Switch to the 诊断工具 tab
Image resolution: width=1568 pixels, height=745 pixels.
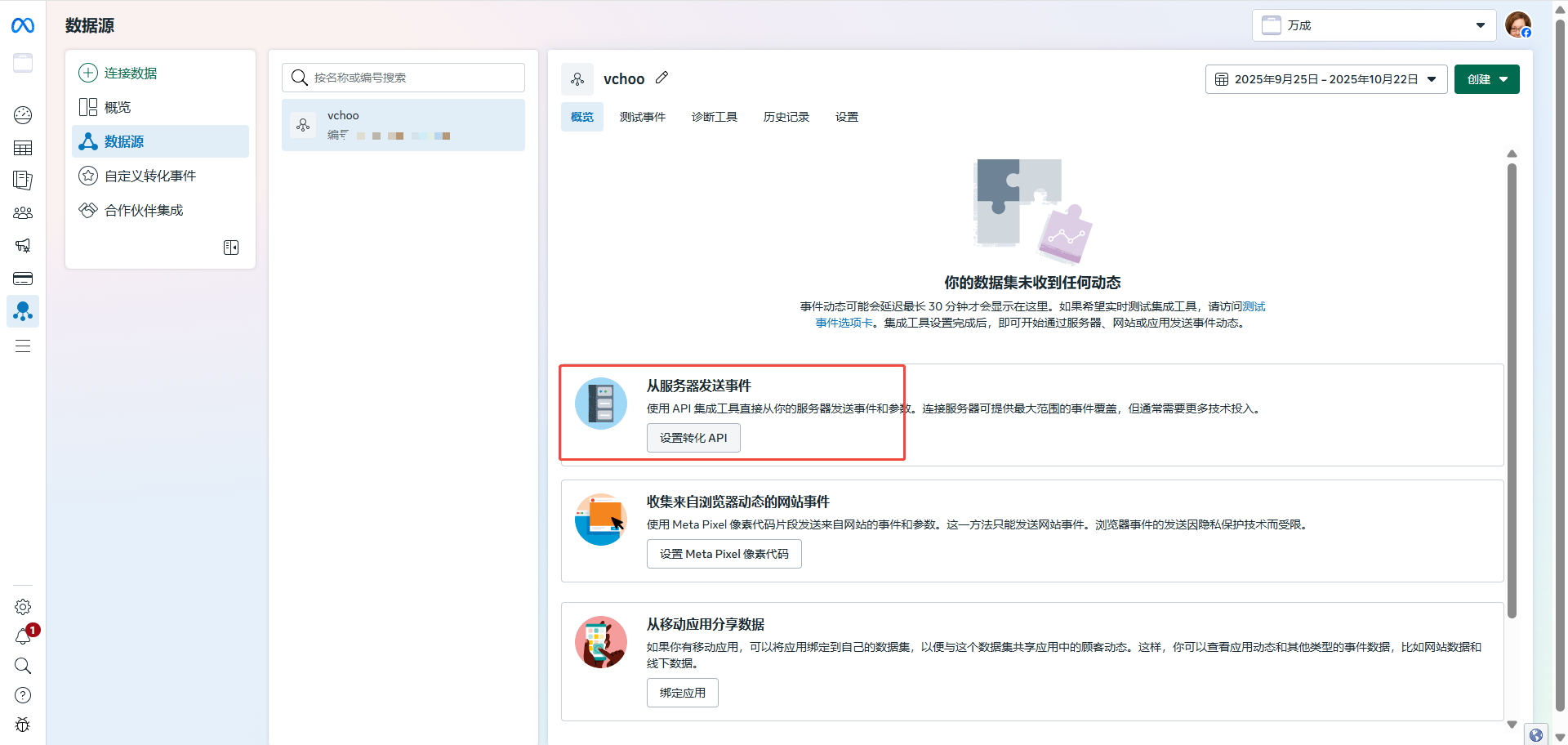[x=714, y=117]
